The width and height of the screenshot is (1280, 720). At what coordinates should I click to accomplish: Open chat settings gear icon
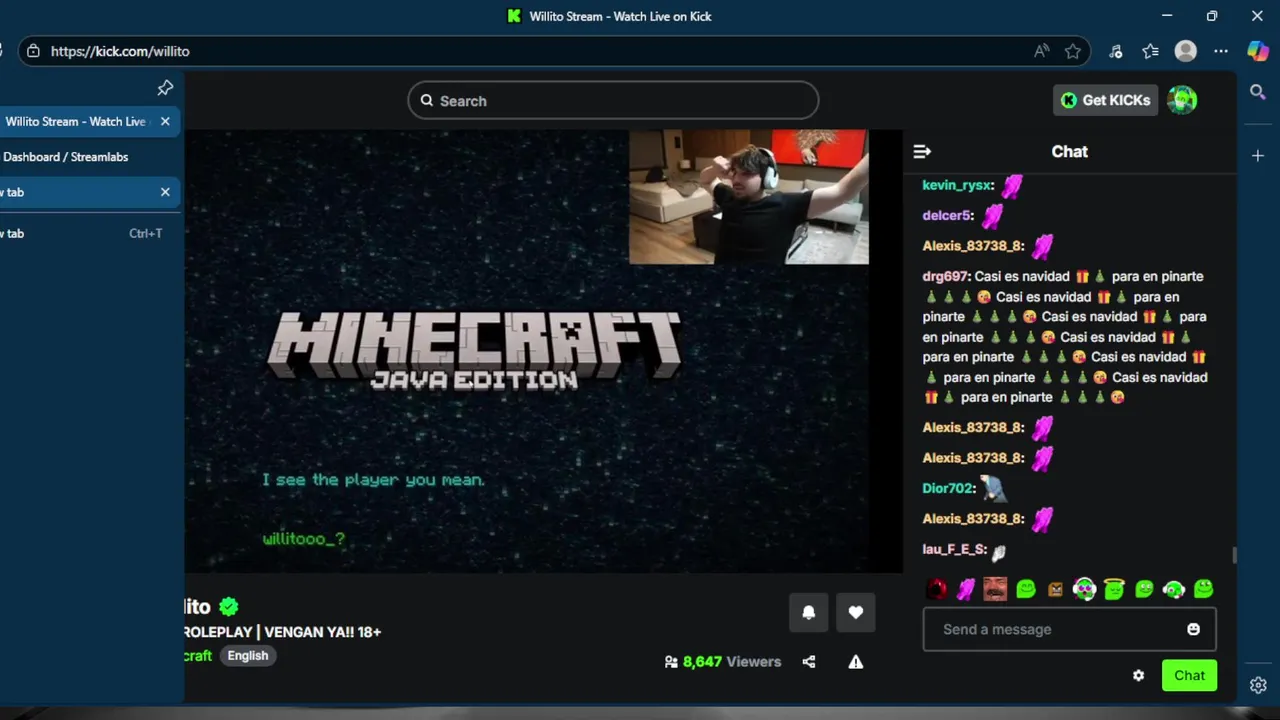click(x=1138, y=675)
